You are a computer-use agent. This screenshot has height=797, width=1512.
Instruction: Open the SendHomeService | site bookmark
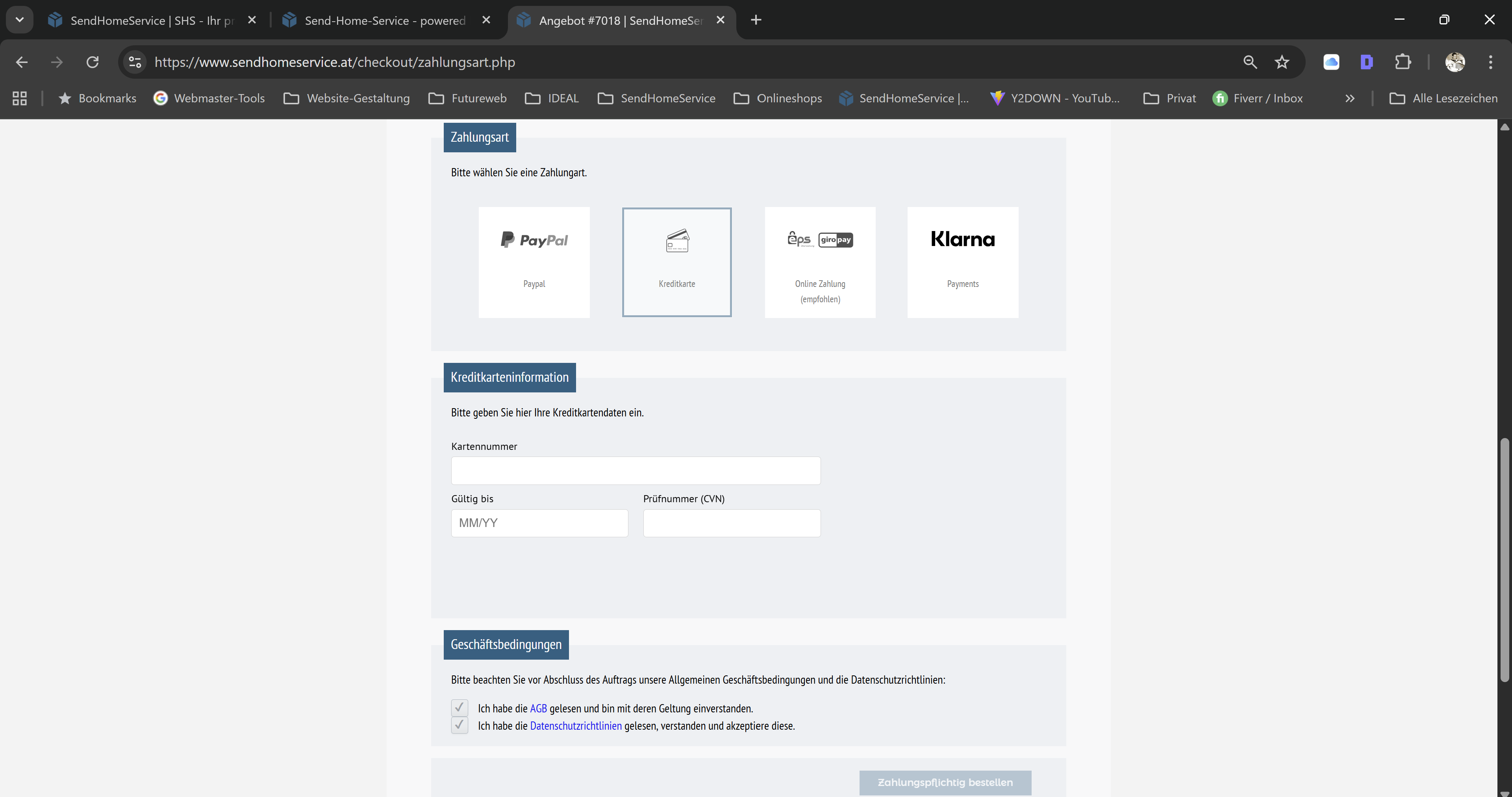[904, 98]
